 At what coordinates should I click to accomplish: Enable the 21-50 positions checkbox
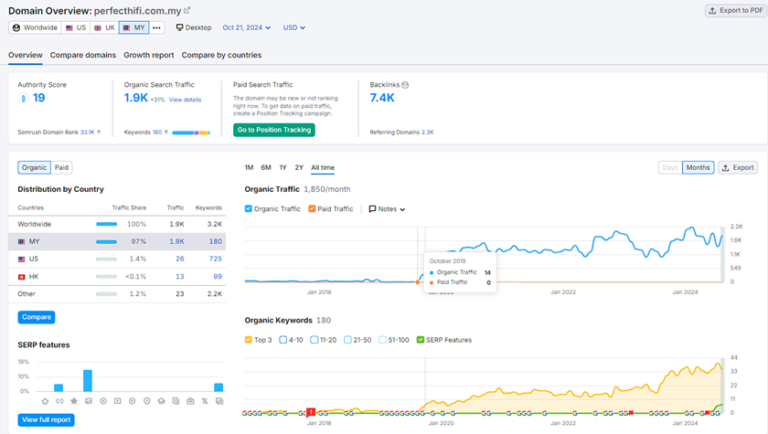pyautogui.click(x=348, y=340)
